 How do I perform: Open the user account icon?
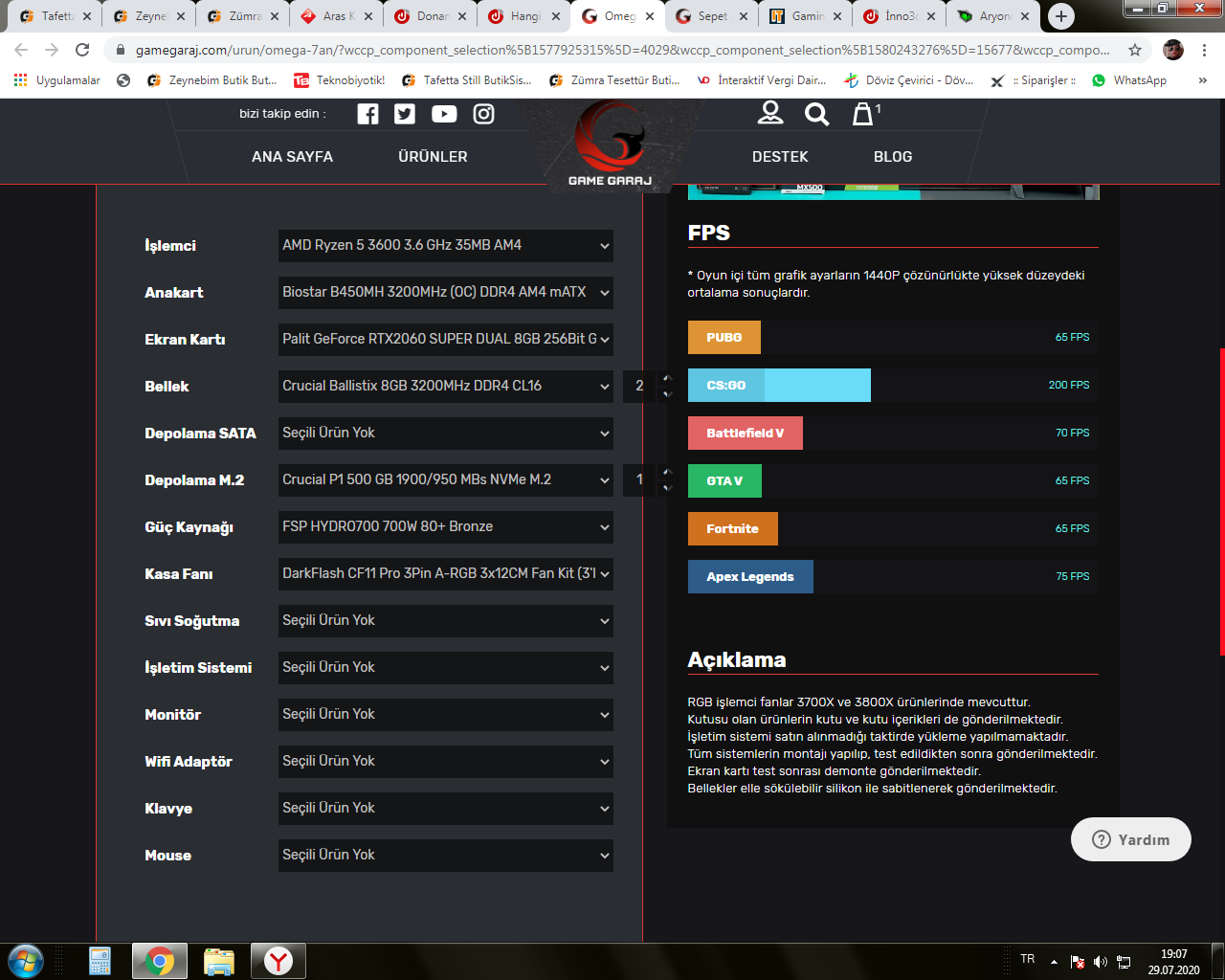pos(770,114)
